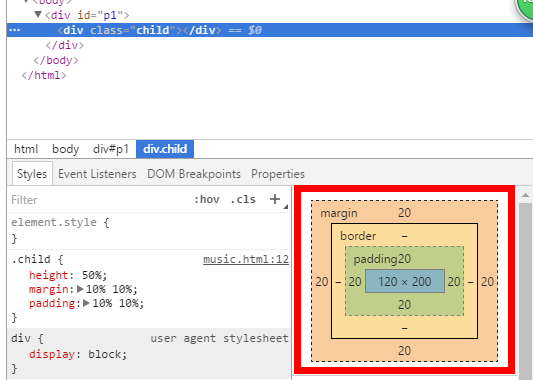This screenshot has width=533, height=380.
Task: Select body in the breadcrumb bar
Action: click(66, 149)
